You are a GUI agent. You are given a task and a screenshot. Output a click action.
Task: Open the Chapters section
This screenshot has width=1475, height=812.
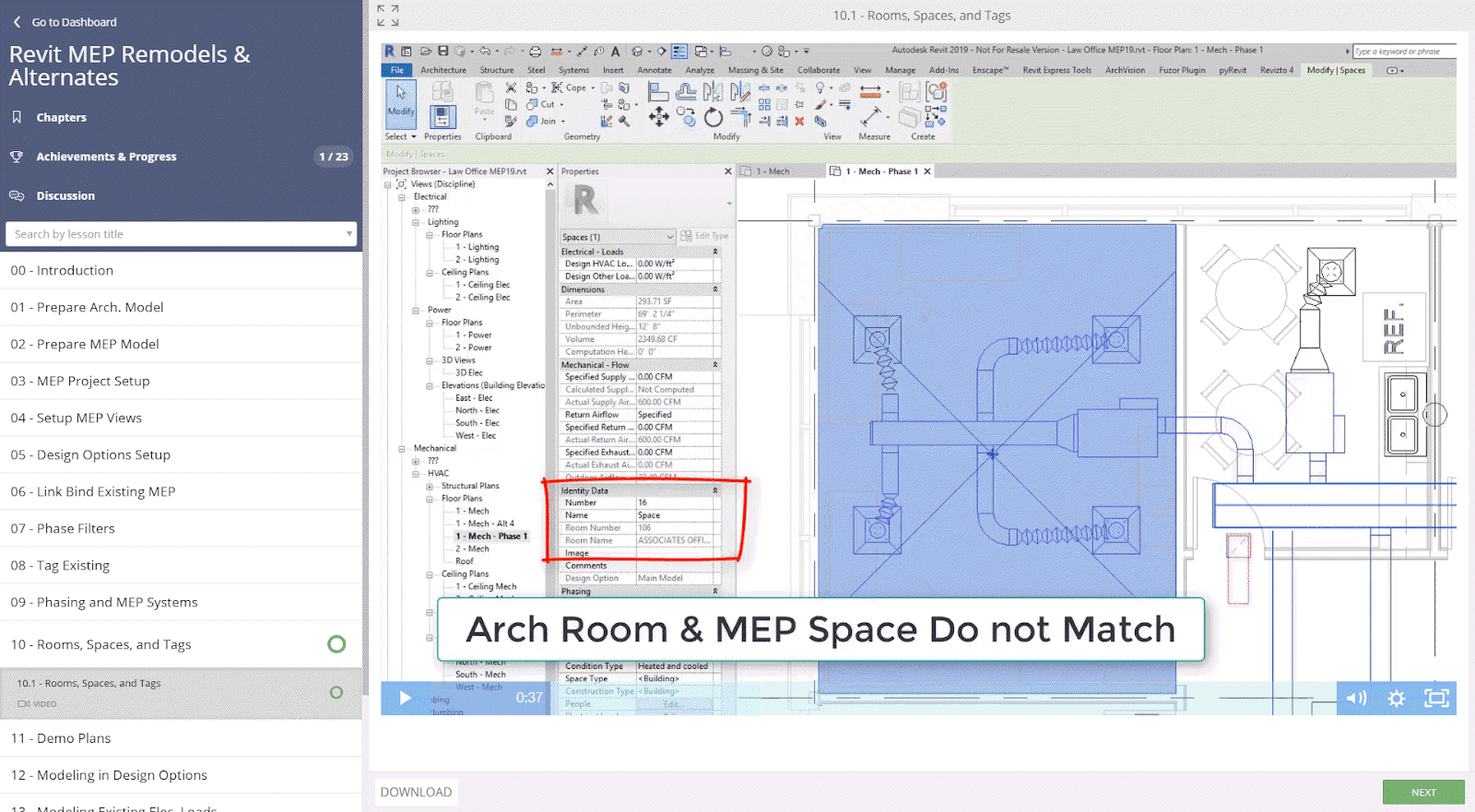point(61,118)
